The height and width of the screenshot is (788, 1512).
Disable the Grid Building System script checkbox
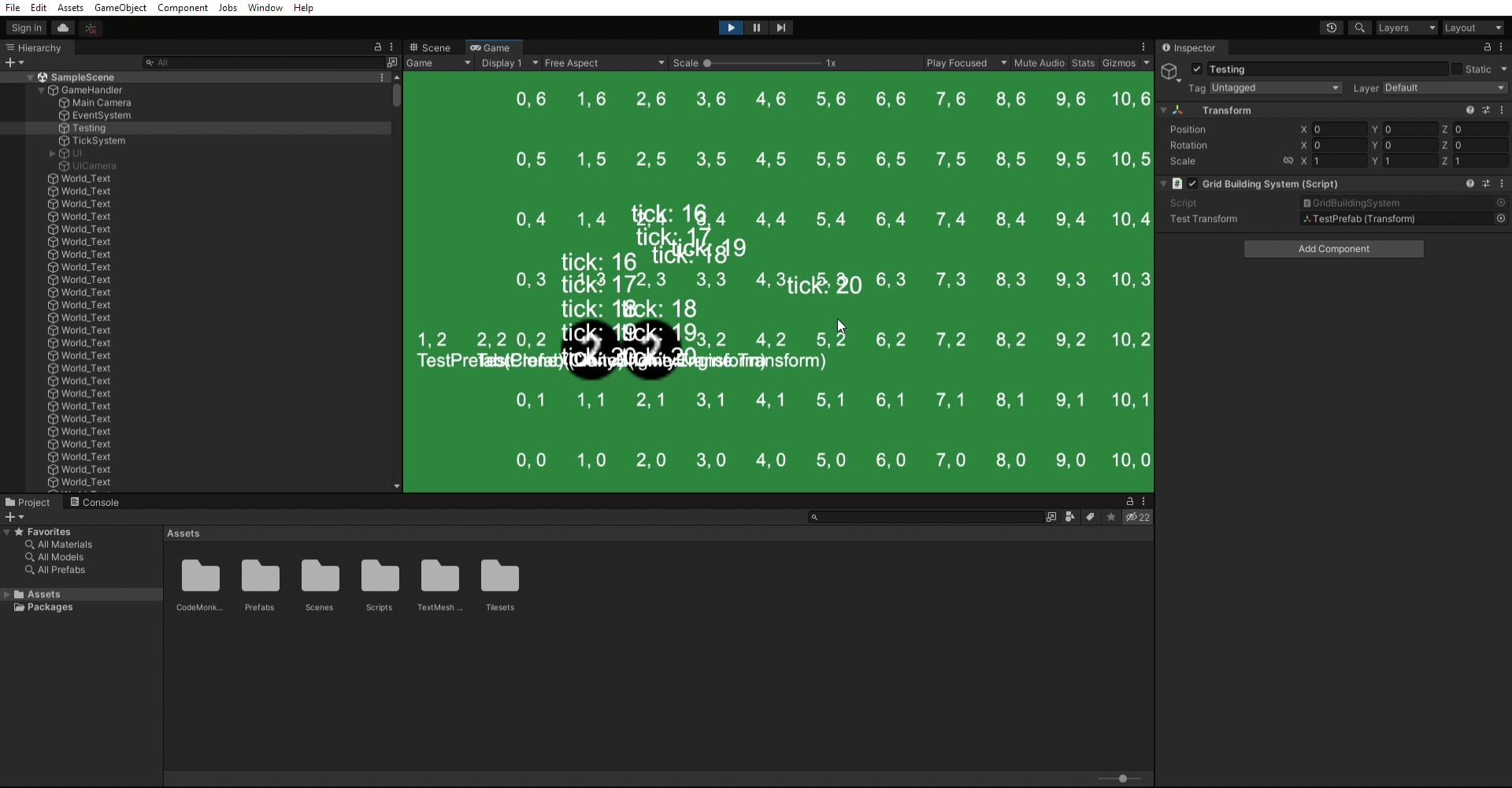pos(1192,184)
